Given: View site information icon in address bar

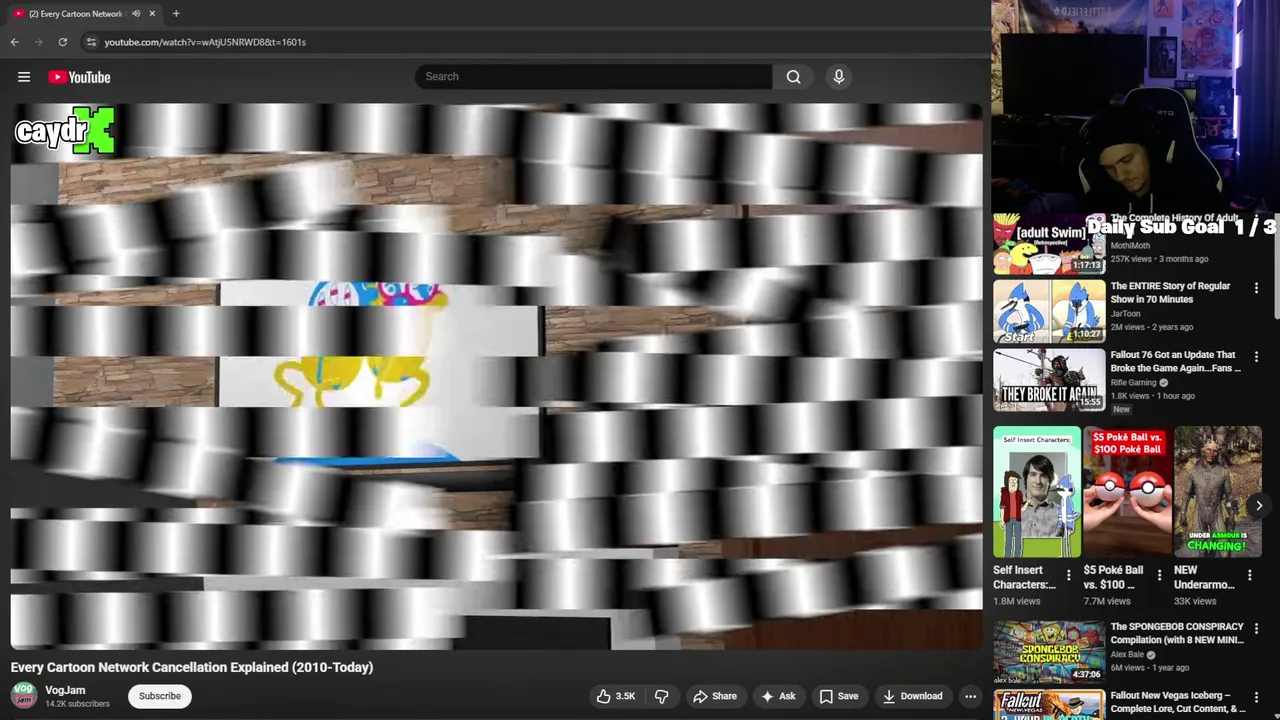Looking at the screenshot, I should point(91,42).
